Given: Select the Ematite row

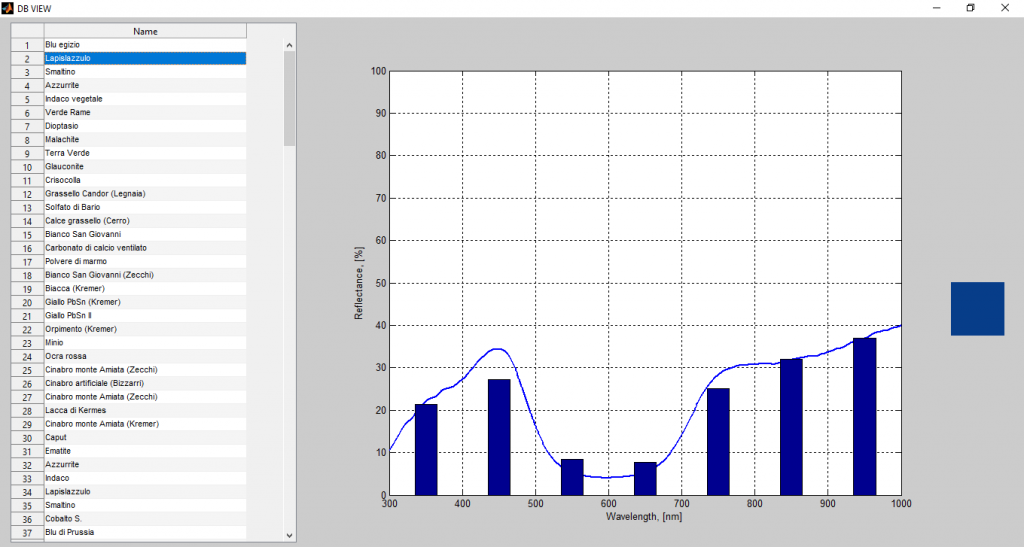Looking at the screenshot, I should (x=145, y=451).
